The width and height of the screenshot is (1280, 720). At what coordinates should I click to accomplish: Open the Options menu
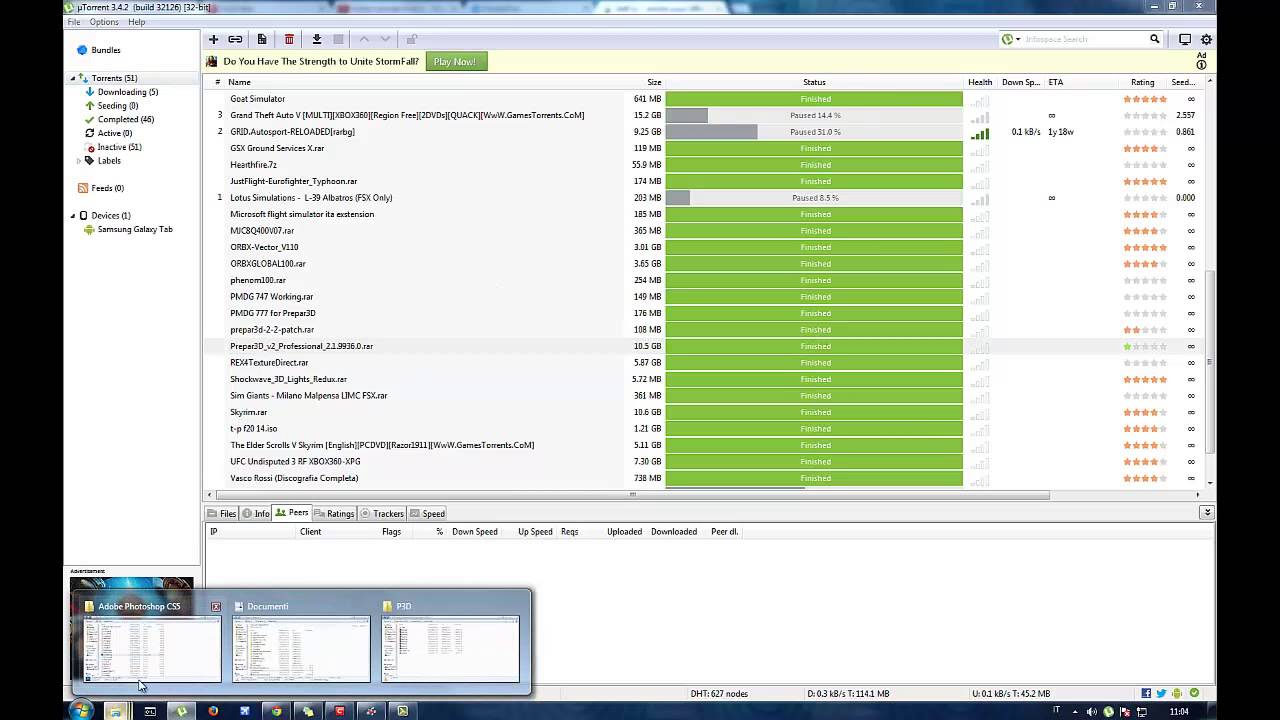[104, 22]
